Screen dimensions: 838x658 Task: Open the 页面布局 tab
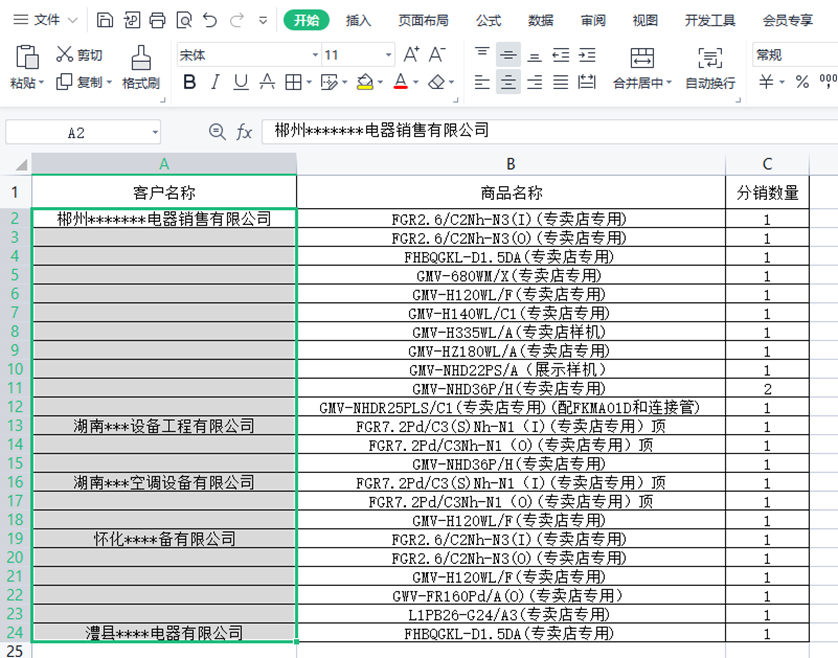coord(423,20)
